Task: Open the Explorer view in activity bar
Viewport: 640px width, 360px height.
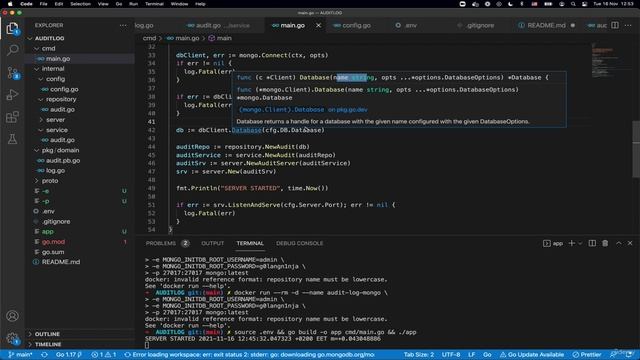Action: pyautogui.click(x=12, y=29)
